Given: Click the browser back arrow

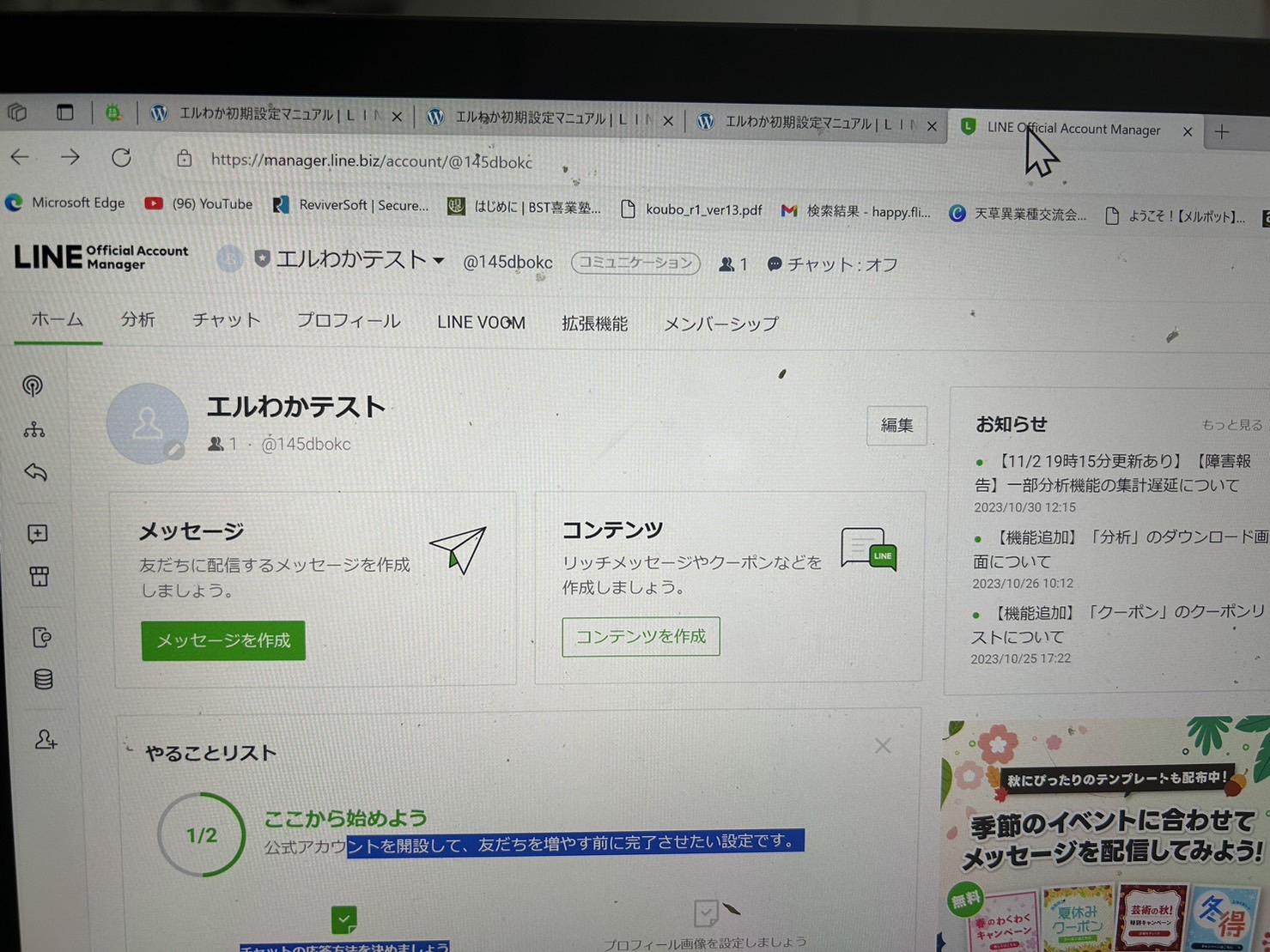Looking at the screenshot, I should [x=21, y=157].
